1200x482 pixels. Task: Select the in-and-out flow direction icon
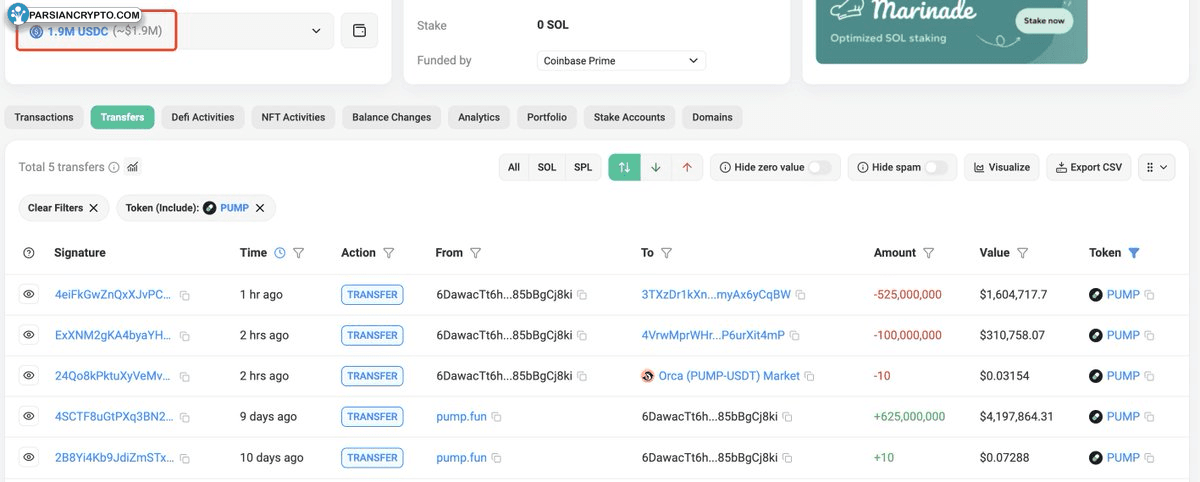point(624,167)
